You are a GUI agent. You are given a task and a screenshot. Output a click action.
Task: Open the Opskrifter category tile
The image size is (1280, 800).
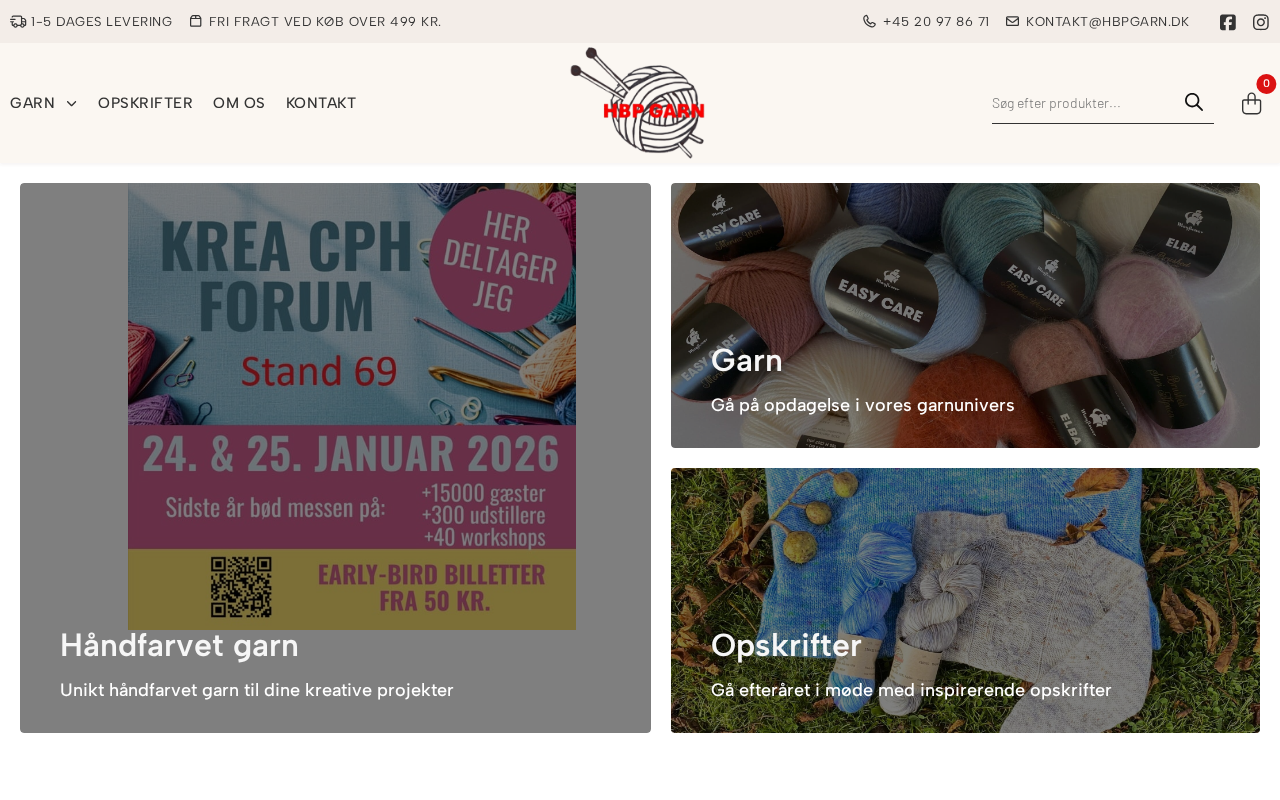coord(965,600)
